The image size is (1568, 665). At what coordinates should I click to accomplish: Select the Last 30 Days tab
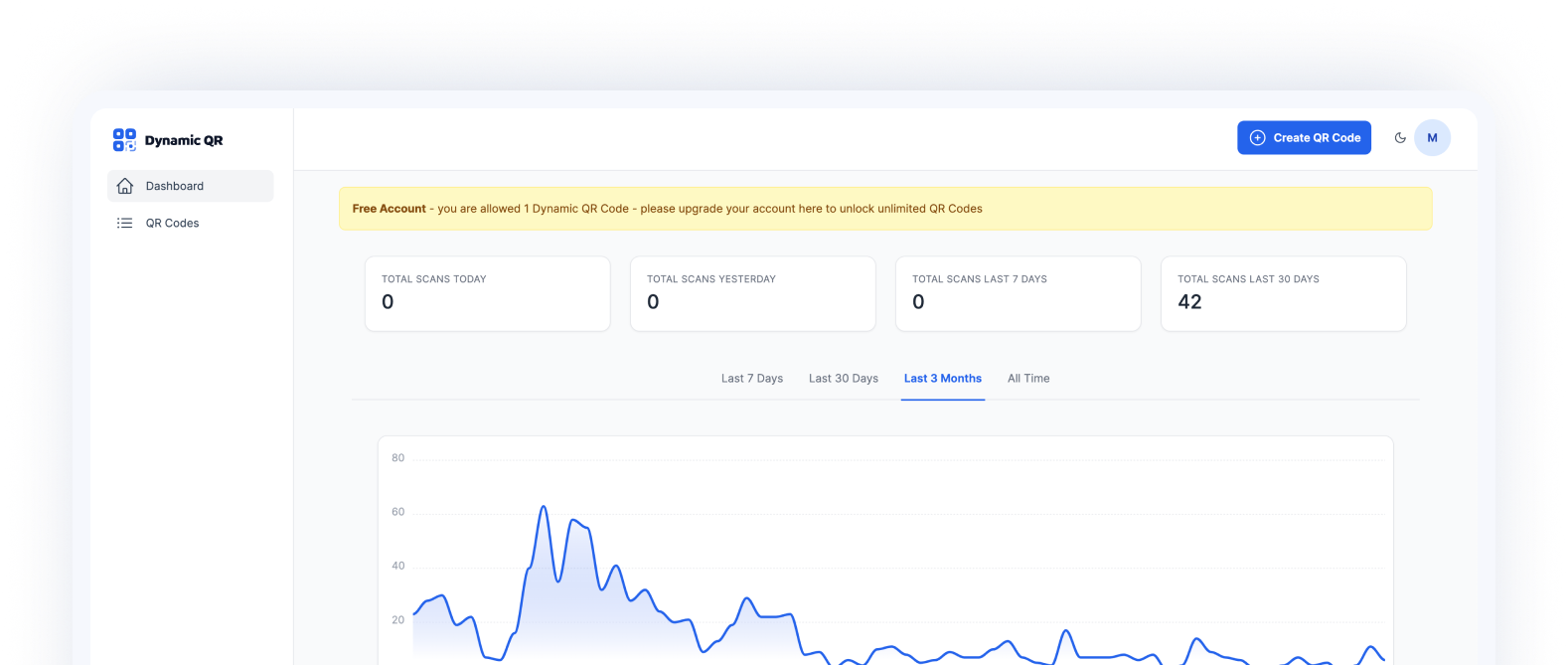(x=843, y=379)
